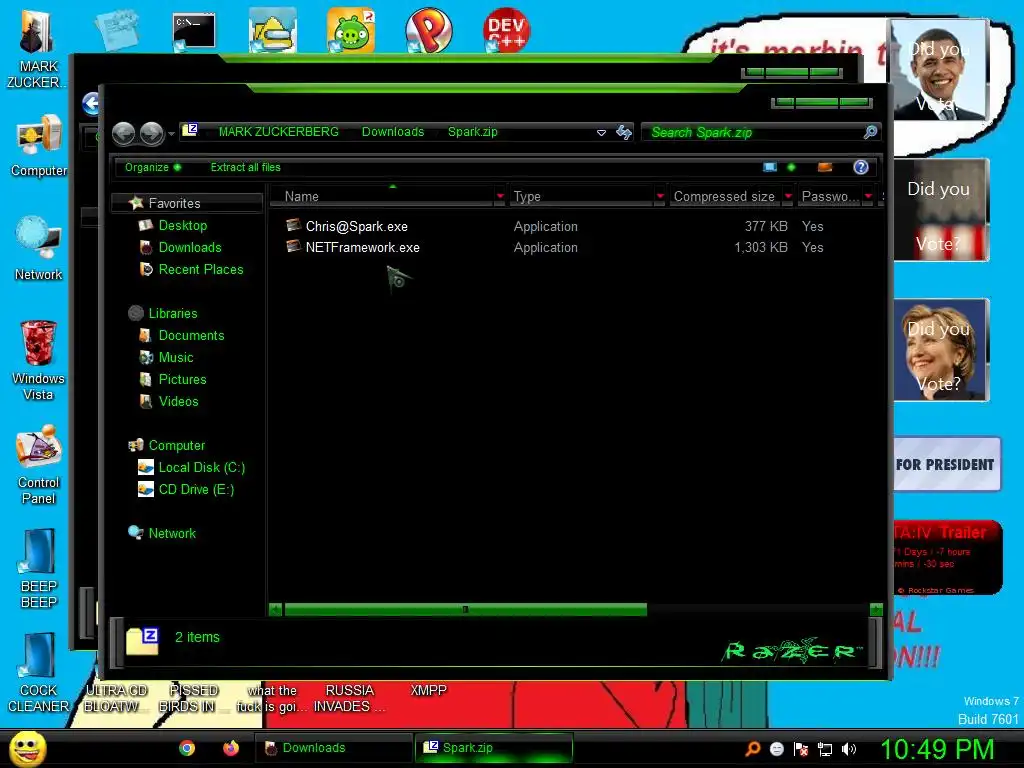Click the network tray icon
This screenshot has width=1024, height=768.
click(825, 749)
